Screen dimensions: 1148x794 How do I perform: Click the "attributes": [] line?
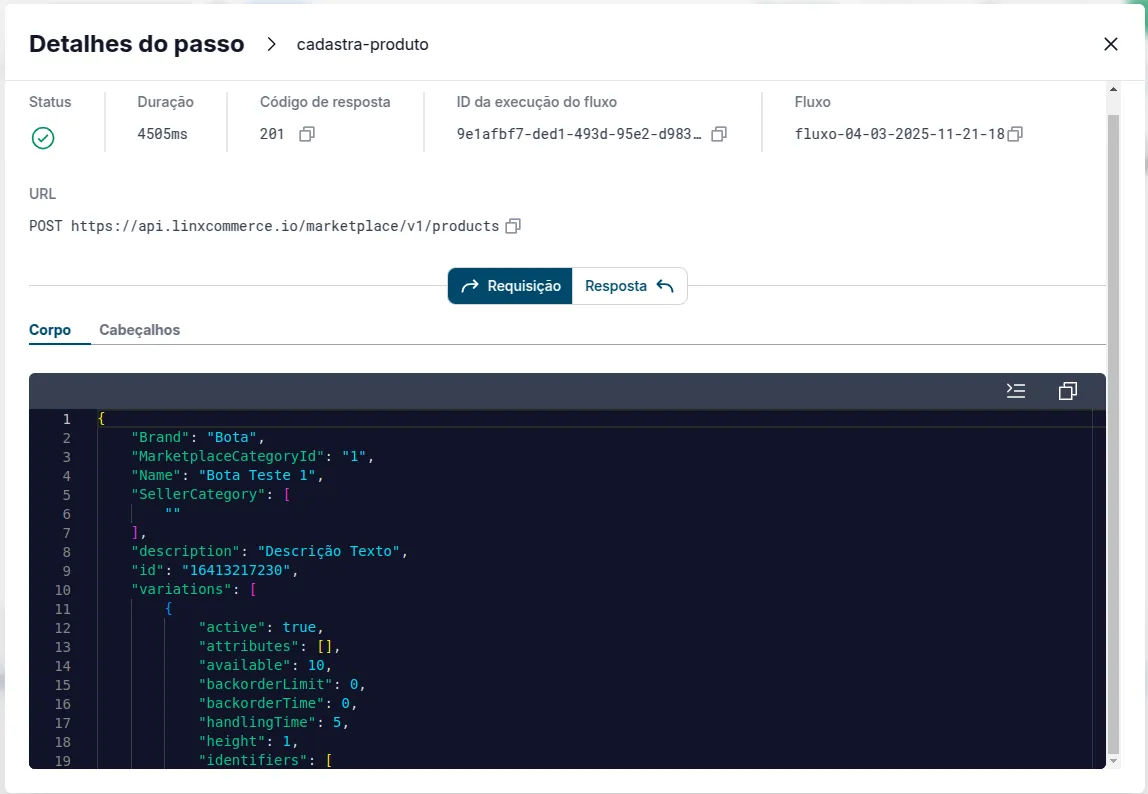(269, 646)
